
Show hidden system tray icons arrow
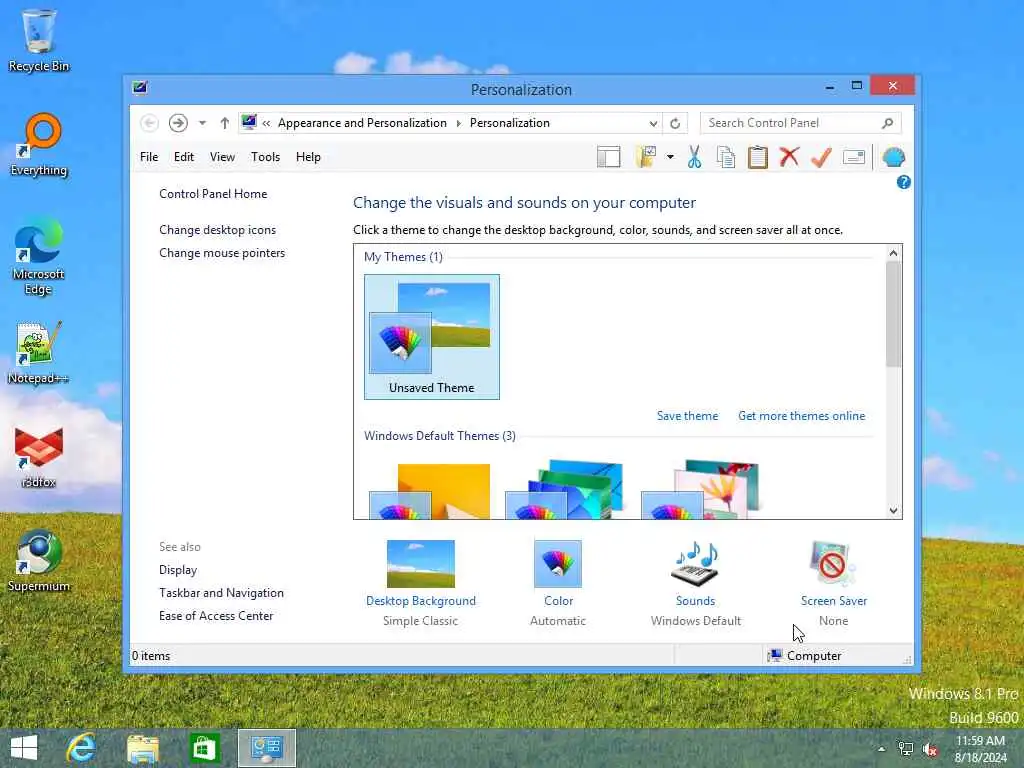click(x=881, y=749)
